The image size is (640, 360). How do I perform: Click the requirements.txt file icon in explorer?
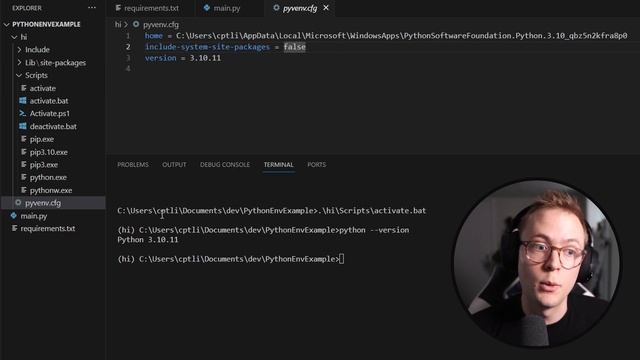pos(14,228)
